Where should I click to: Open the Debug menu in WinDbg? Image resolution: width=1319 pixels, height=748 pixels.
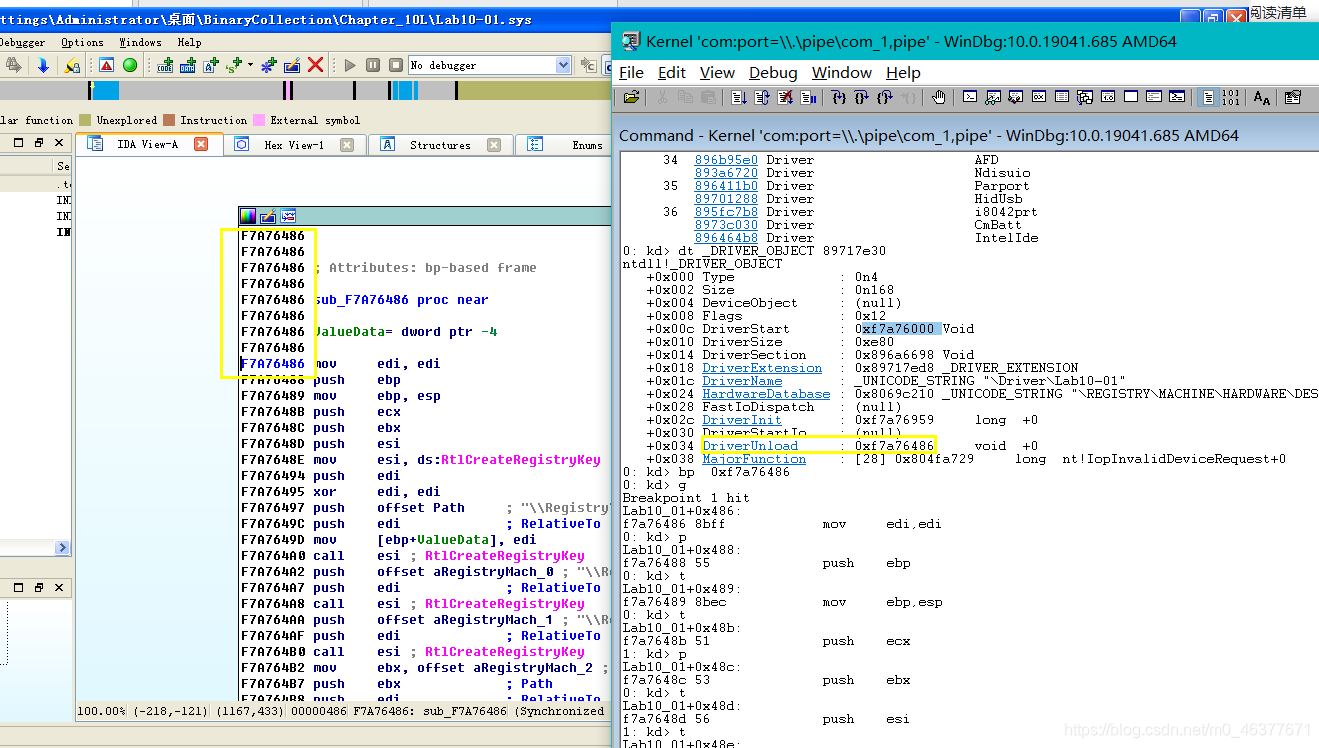tap(773, 72)
